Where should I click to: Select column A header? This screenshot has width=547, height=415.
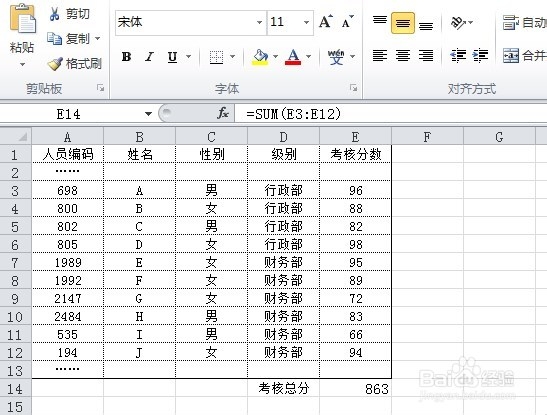pos(68,136)
